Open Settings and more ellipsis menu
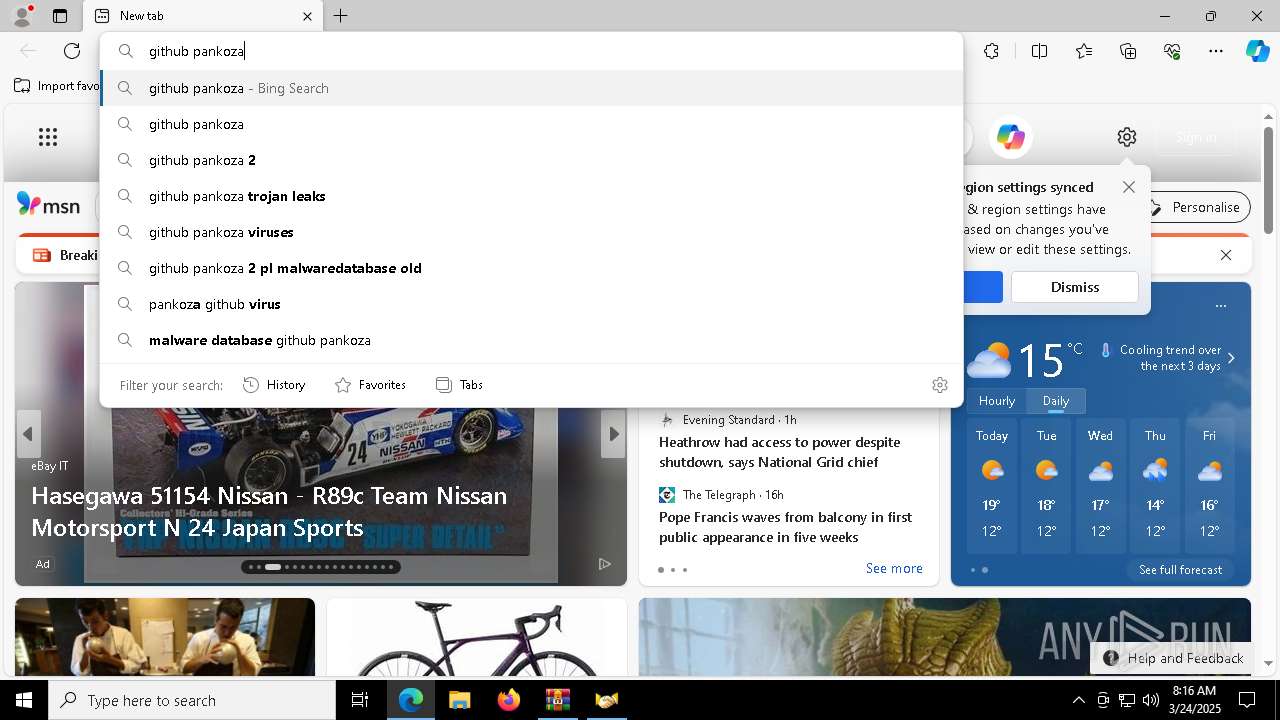The width and height of the screenshot is (1280, 720). 1216,51
